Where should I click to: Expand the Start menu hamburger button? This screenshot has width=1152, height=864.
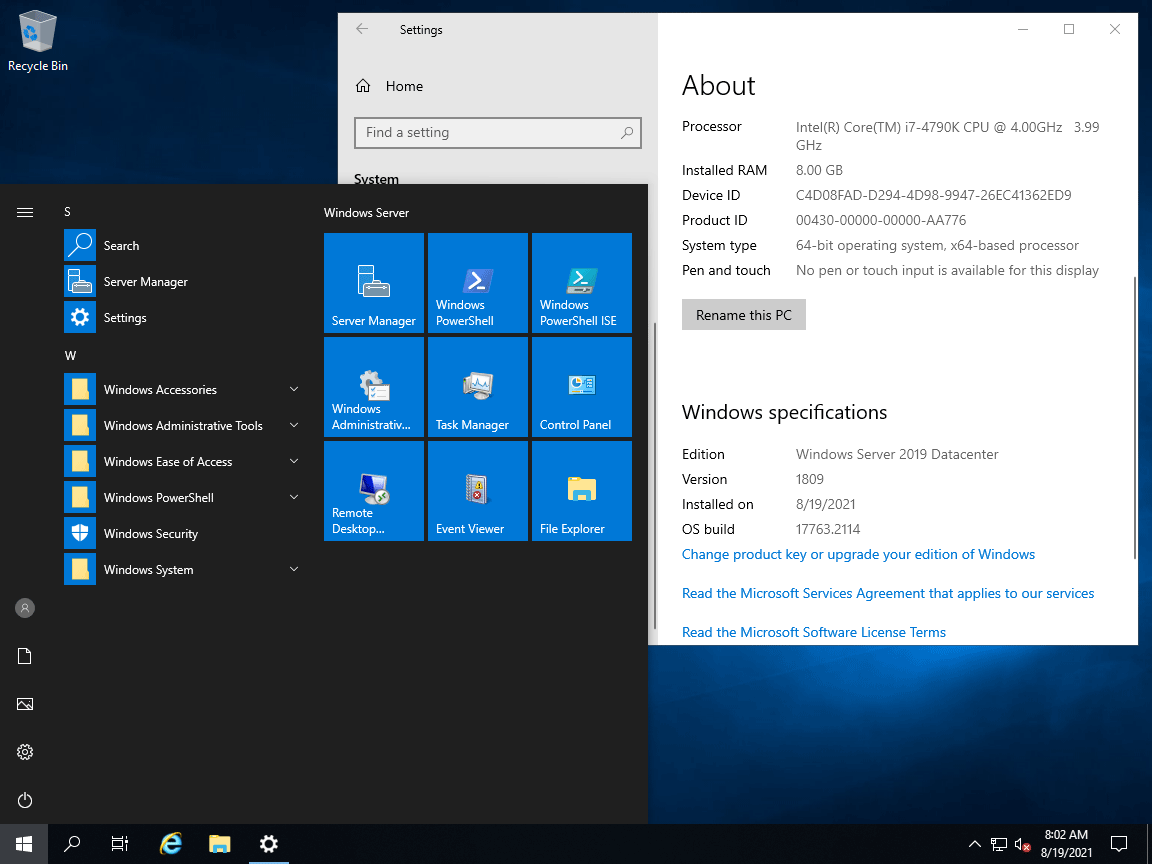[25, 212]
